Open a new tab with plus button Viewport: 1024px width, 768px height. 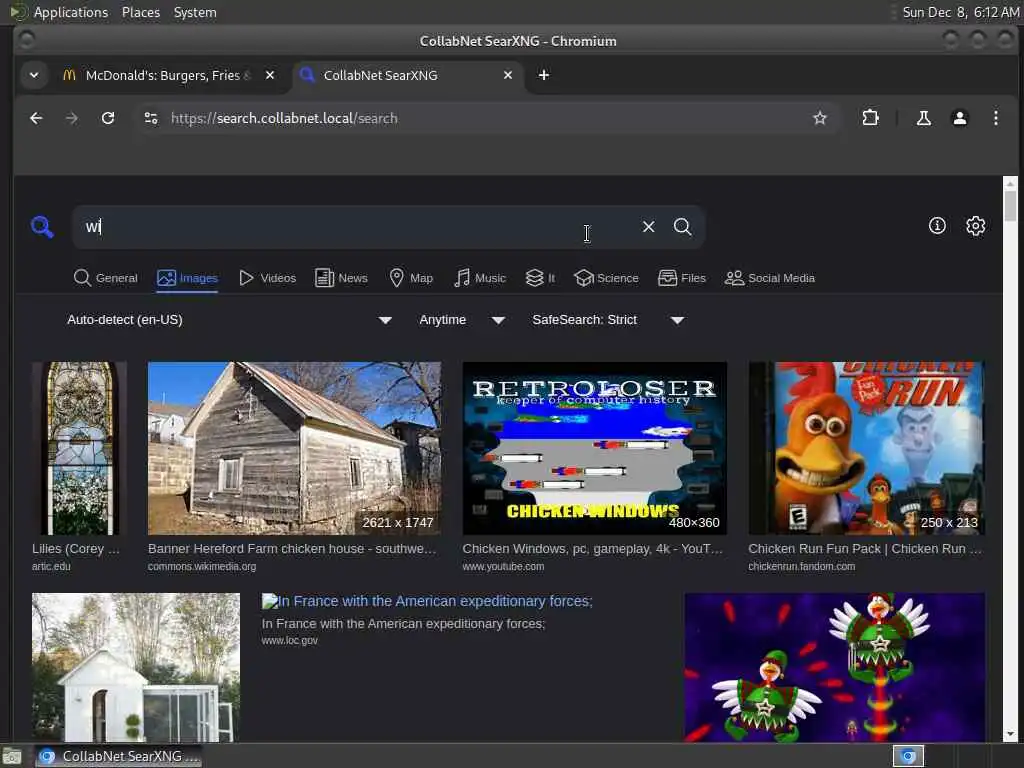(543, 75)
